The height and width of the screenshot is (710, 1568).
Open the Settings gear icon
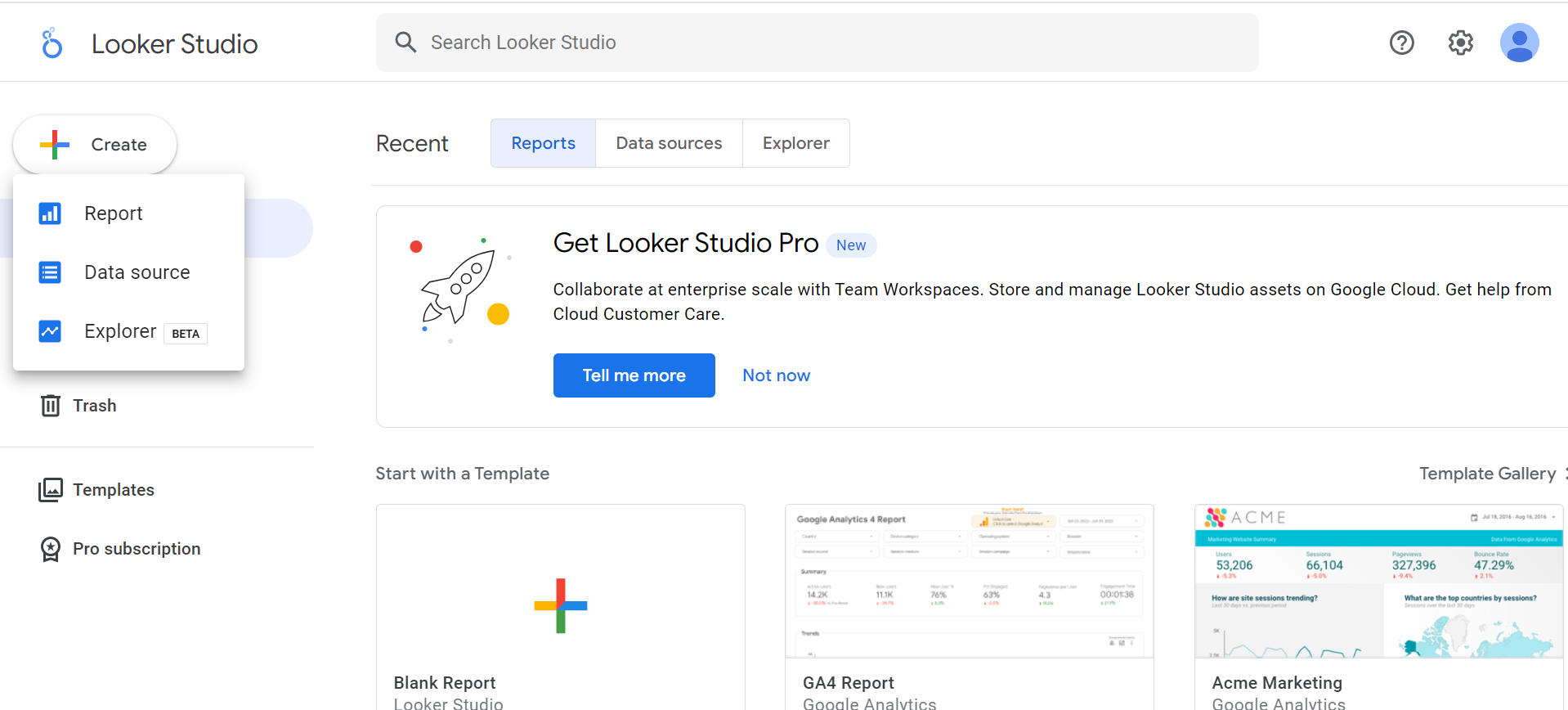1461,43
